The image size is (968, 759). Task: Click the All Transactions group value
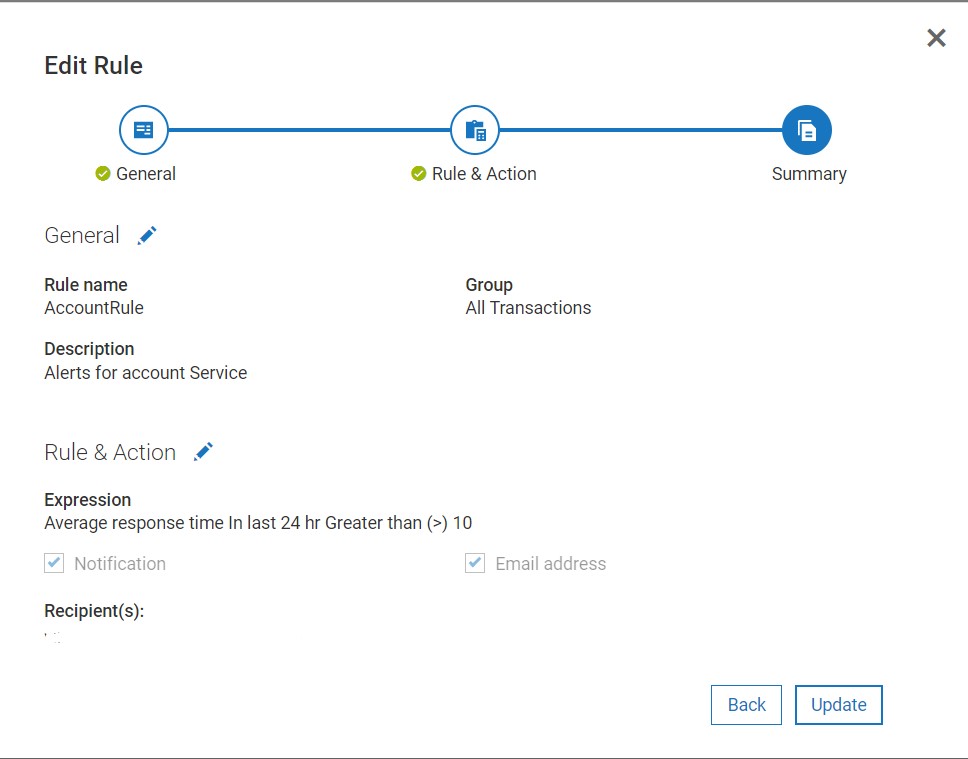(x=528, y=308)
